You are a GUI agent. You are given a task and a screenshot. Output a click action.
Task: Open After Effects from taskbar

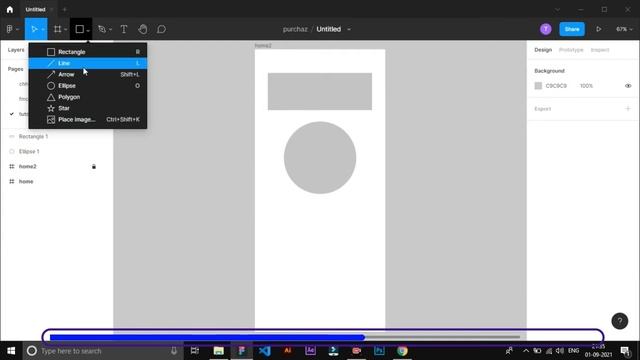(x=310, y=351)
